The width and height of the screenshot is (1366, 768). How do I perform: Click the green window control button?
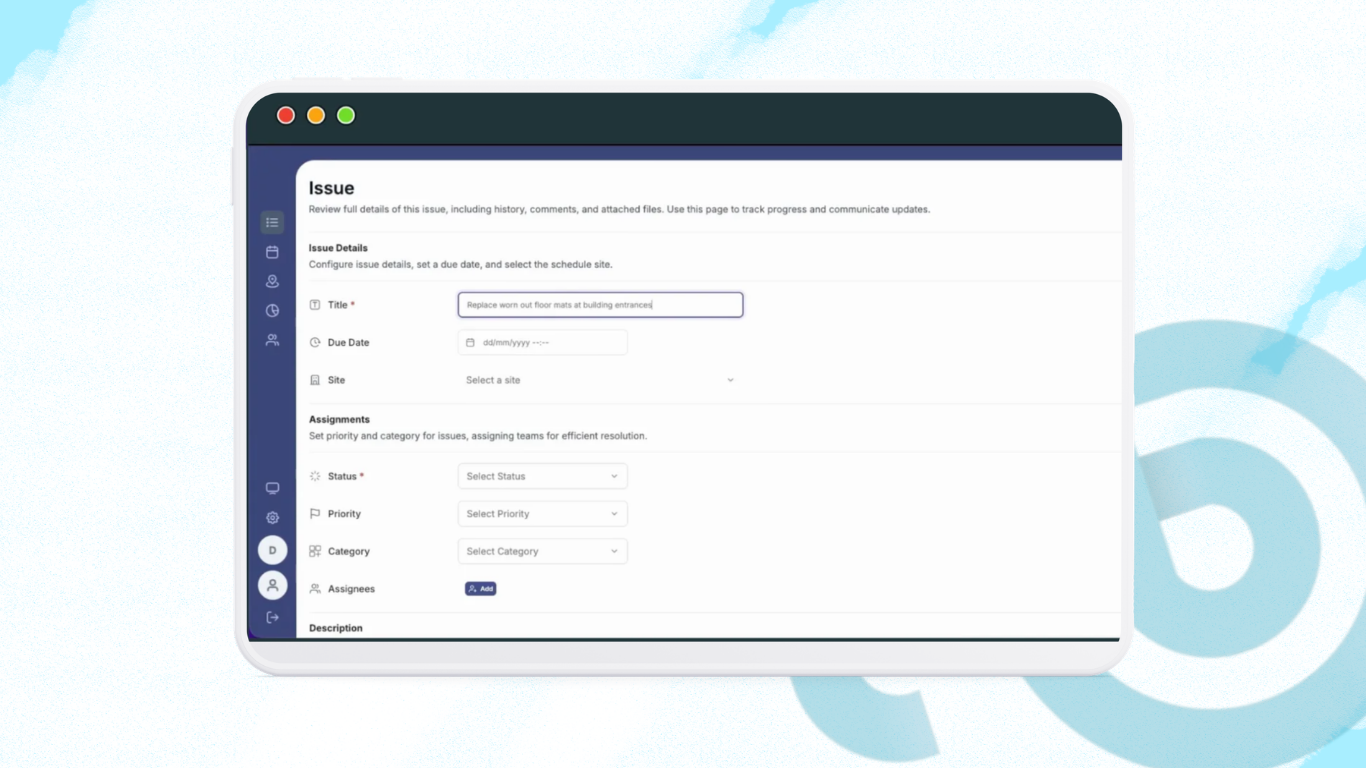346,115
